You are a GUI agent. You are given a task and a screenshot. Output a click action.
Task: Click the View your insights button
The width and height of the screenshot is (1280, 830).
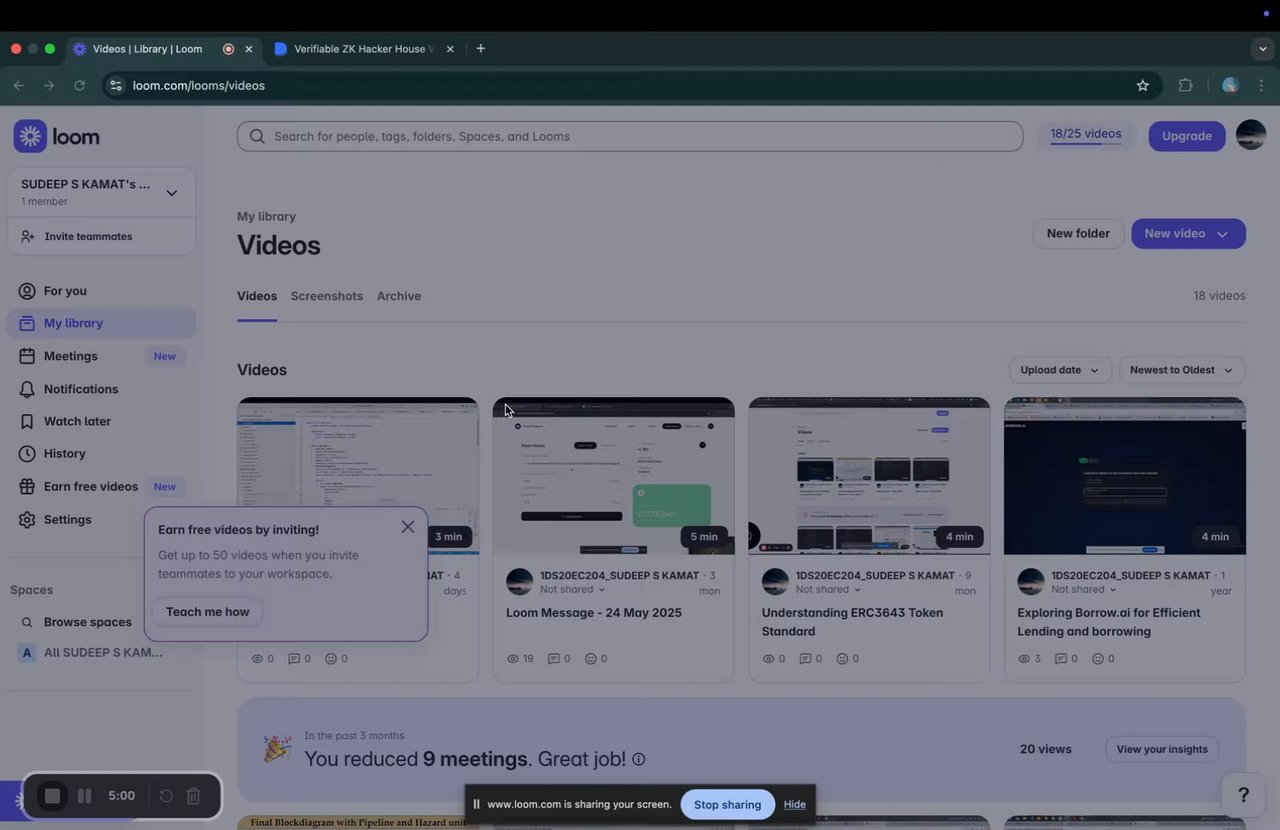[1162, 749]
